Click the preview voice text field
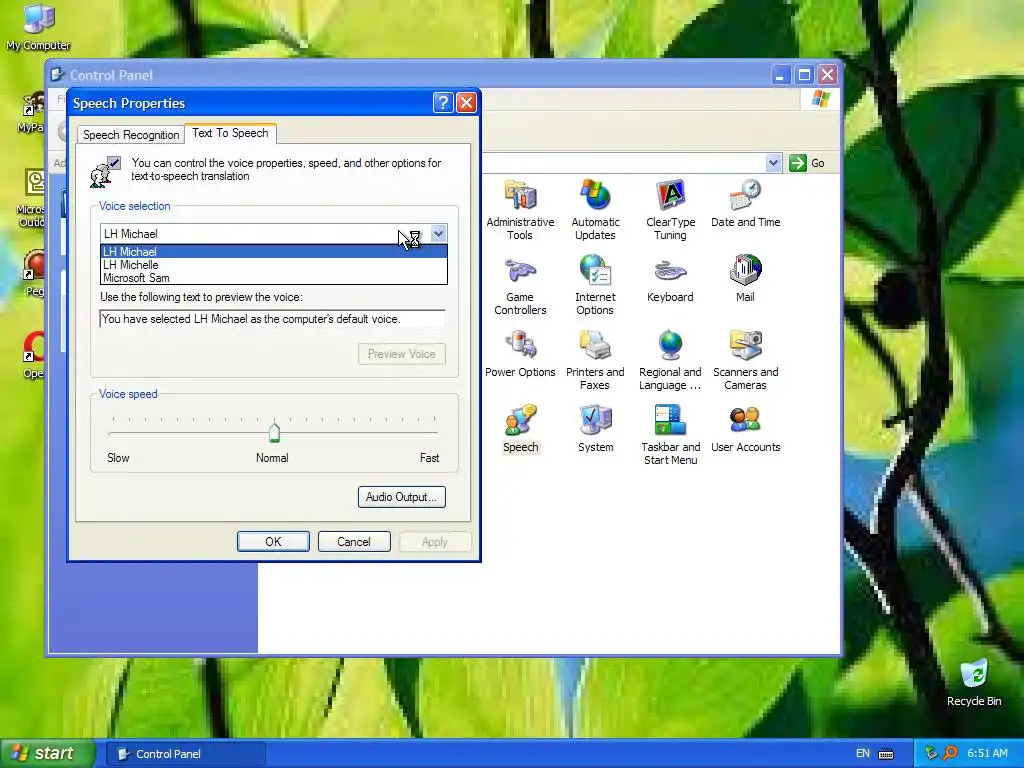This screenshot has width=1024, height=768. coord(273,319)
